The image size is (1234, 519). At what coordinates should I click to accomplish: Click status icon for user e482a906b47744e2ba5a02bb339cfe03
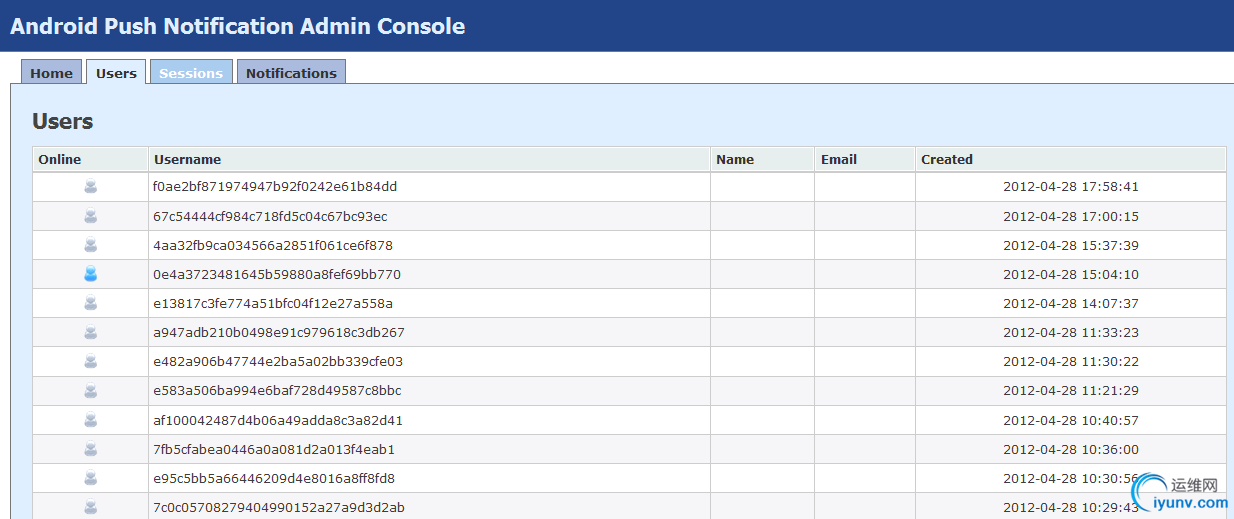coord(90,361)
